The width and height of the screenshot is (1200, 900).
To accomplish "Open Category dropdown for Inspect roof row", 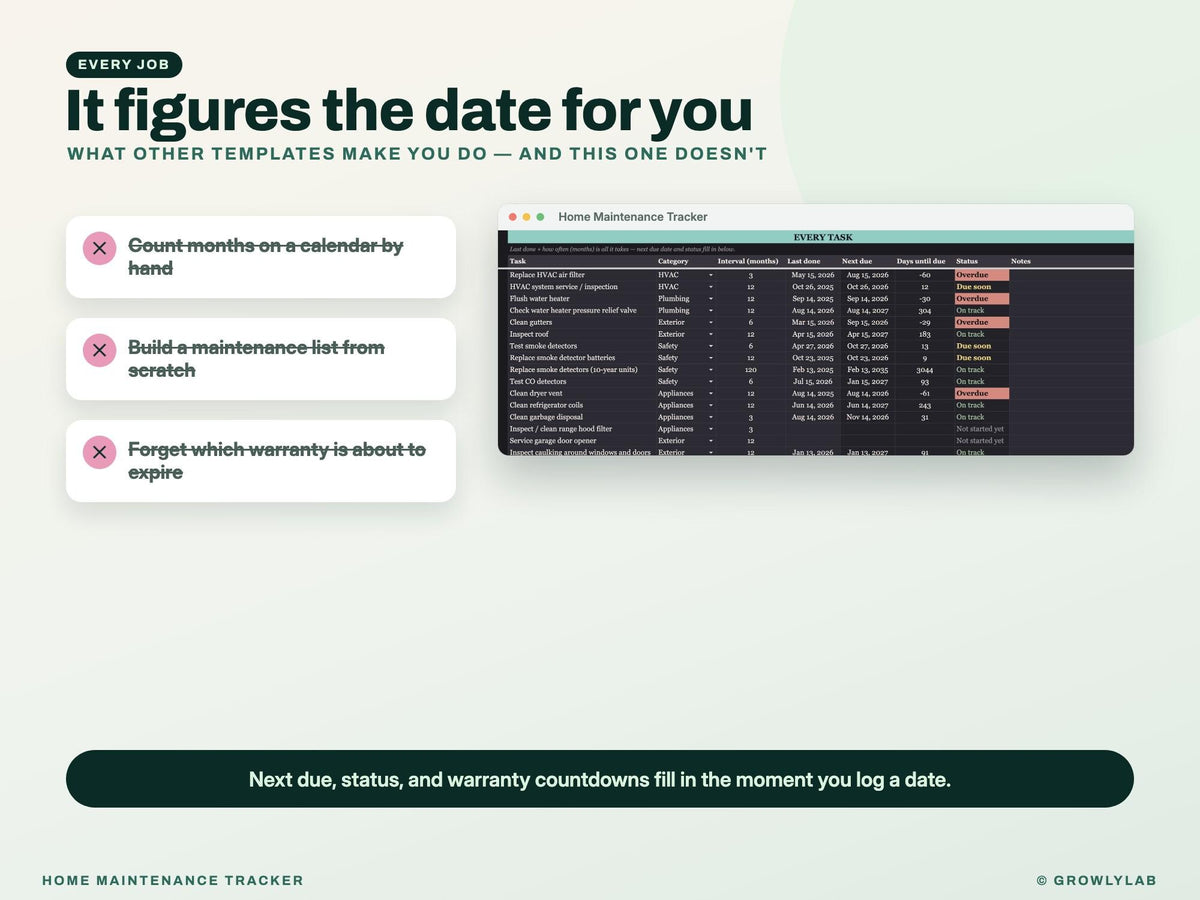I will click(711, 334).
